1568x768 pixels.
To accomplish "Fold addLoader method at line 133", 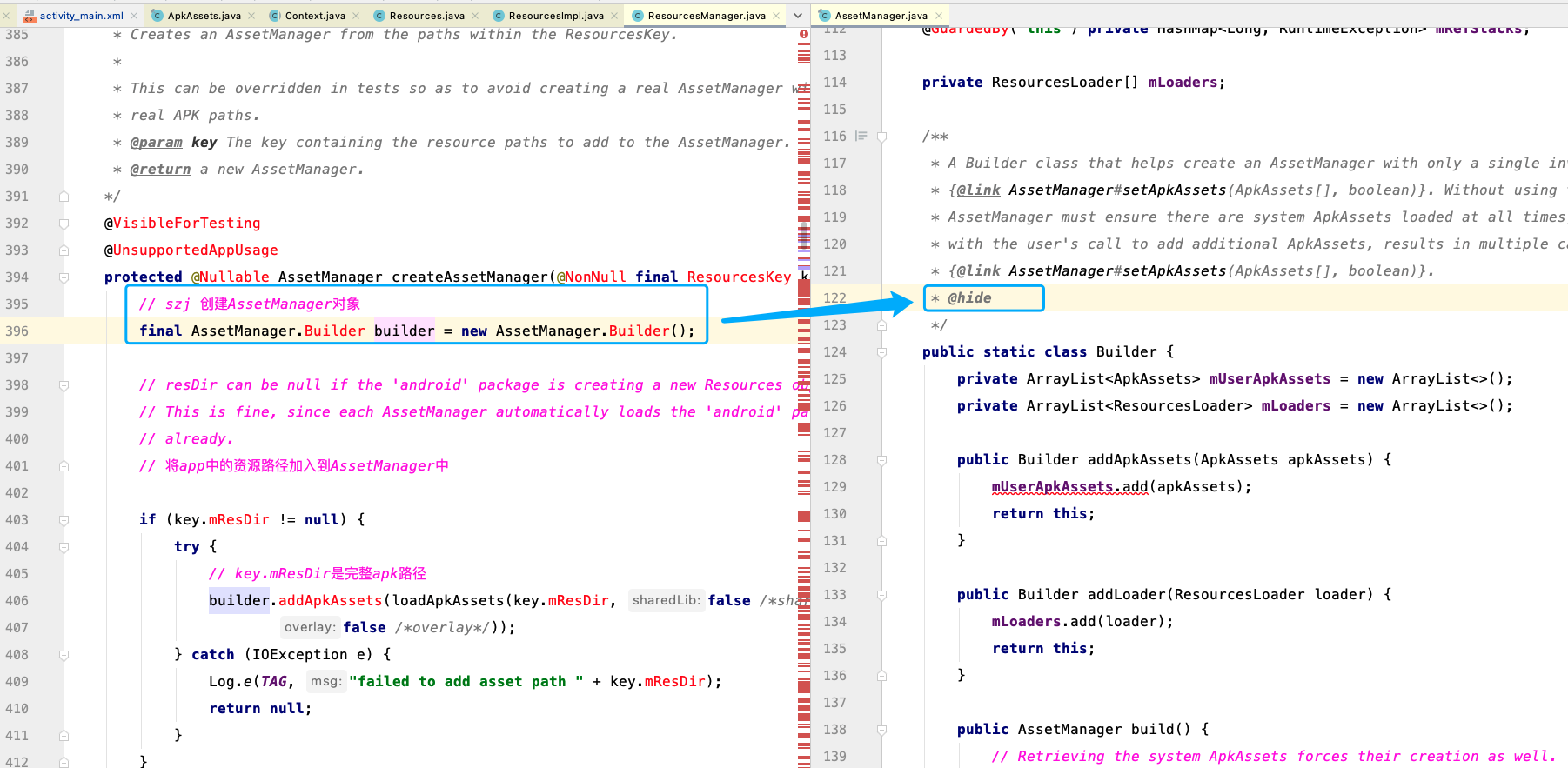I will (x=881, y=595).
